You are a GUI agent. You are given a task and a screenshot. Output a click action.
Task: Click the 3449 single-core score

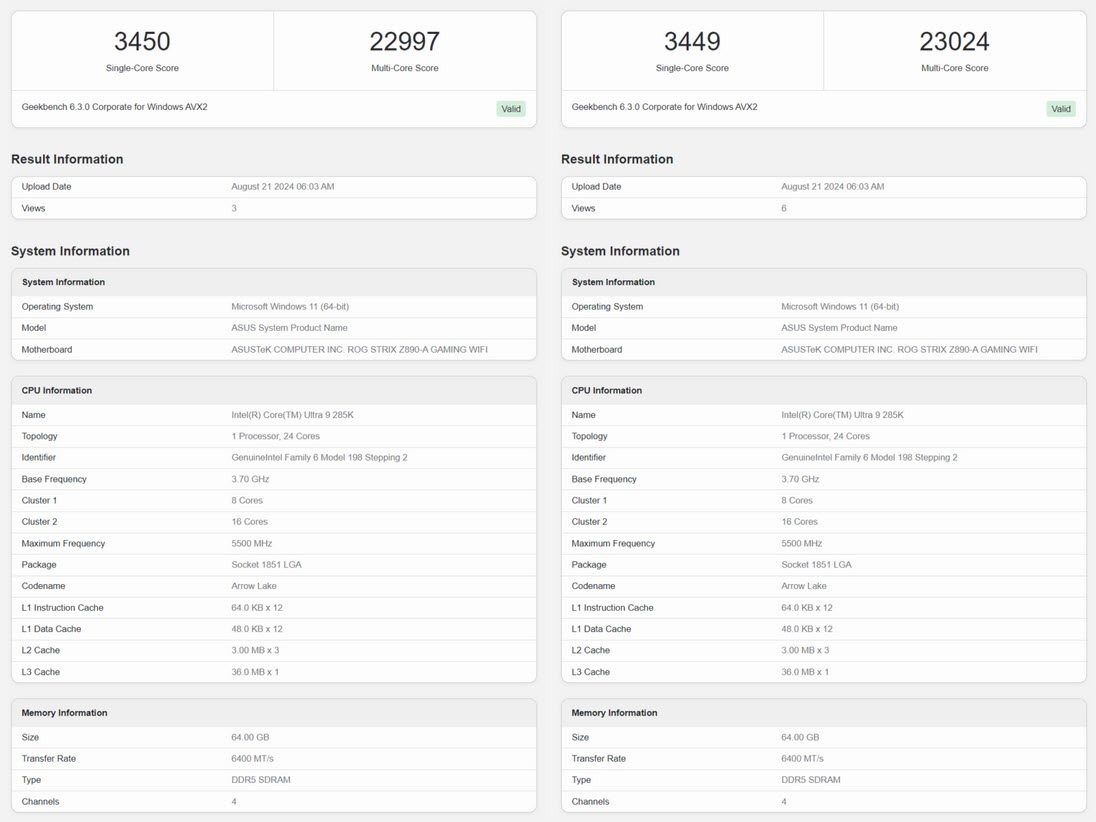click(692, 42)
